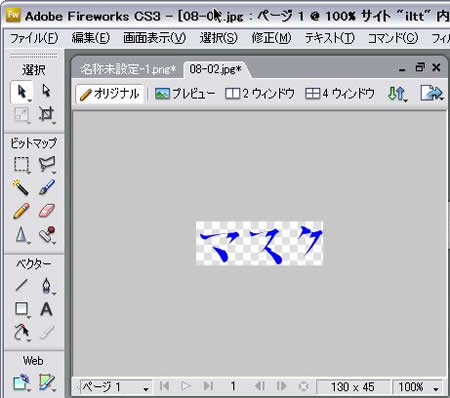Switch to 4 ウィンドウ view
Screen dimensions: 450x398
click(340, 94)
